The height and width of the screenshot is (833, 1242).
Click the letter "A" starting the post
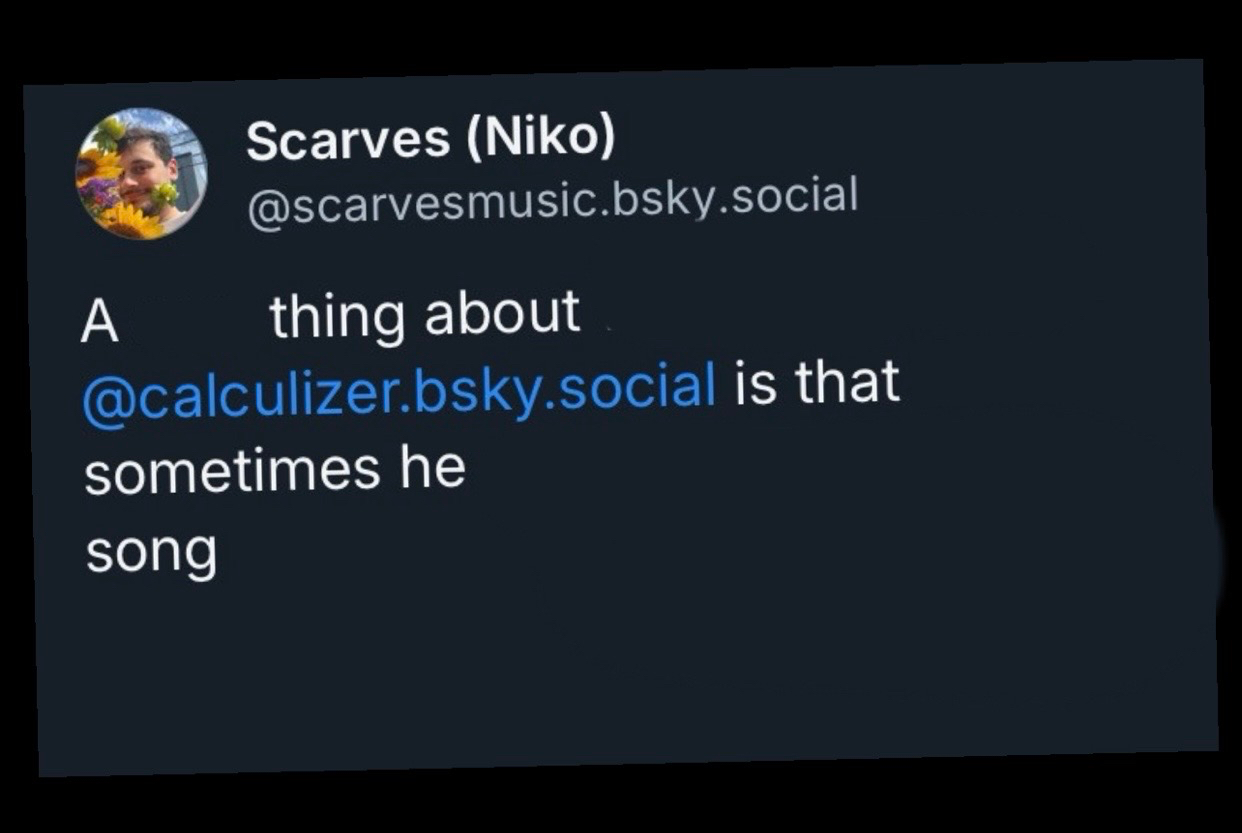pyautogui.click(x=100, y=323)
